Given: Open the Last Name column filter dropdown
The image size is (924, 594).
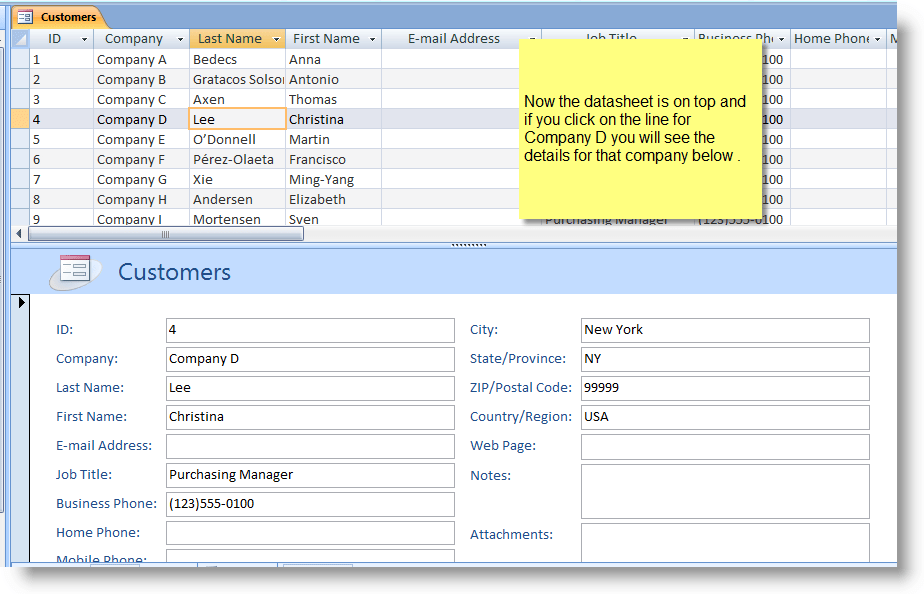Looking at the screenshot, I should (x=277, y=38).
